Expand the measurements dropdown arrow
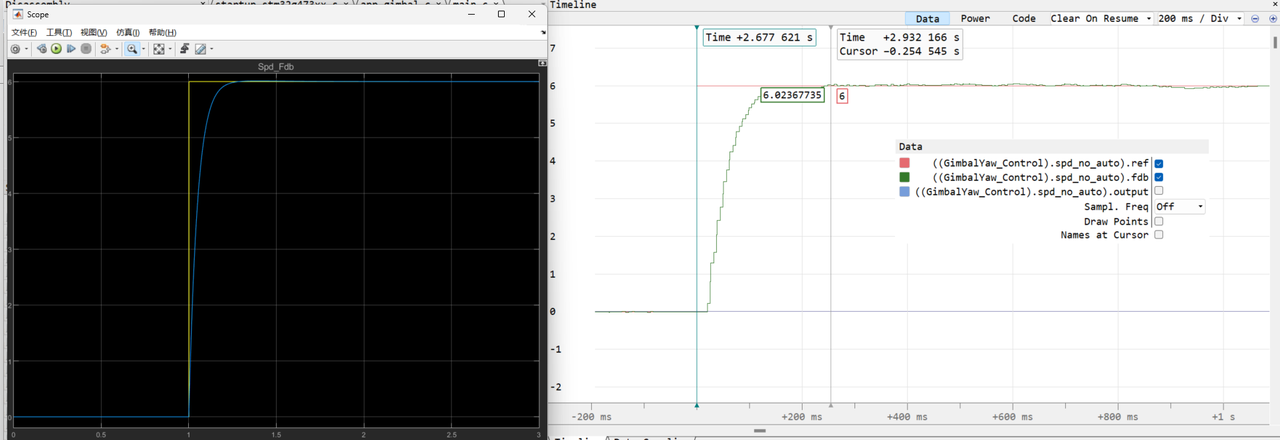 click(211, 49)
